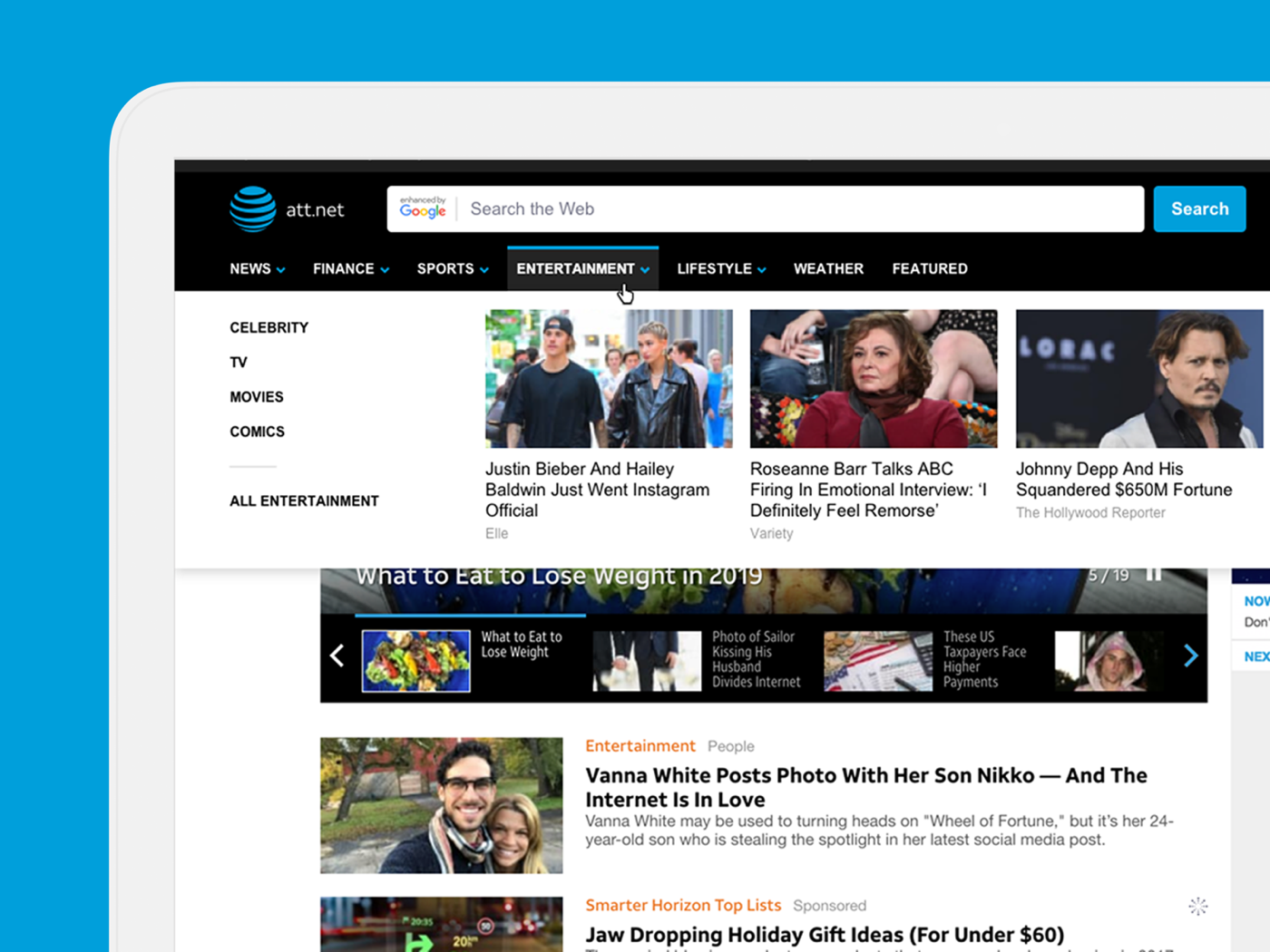Click Smarter Horizon Top Lists label
This screenshot has height=952, width=1270.
[683, 905]
